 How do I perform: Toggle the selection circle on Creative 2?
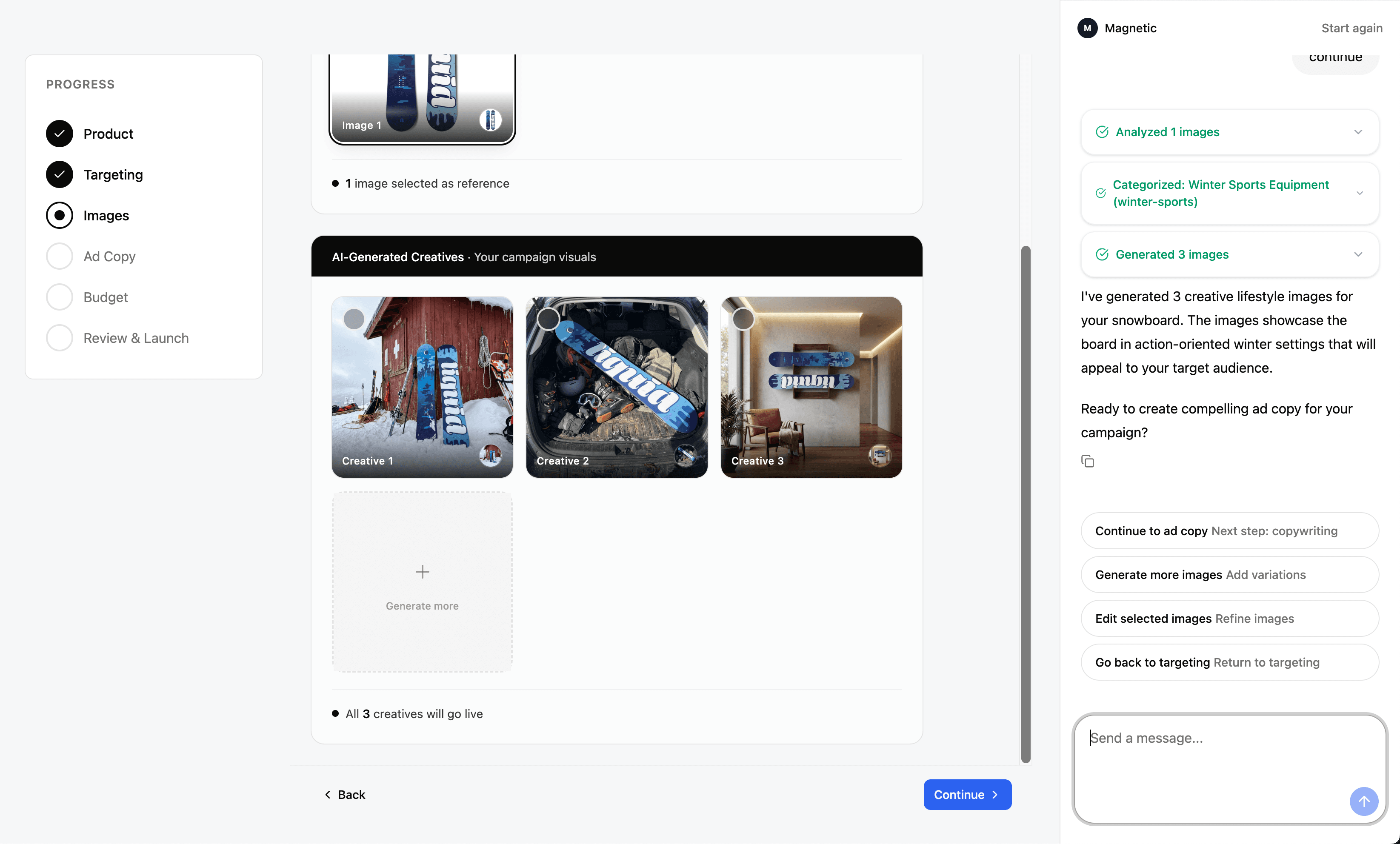coord(547,319)
